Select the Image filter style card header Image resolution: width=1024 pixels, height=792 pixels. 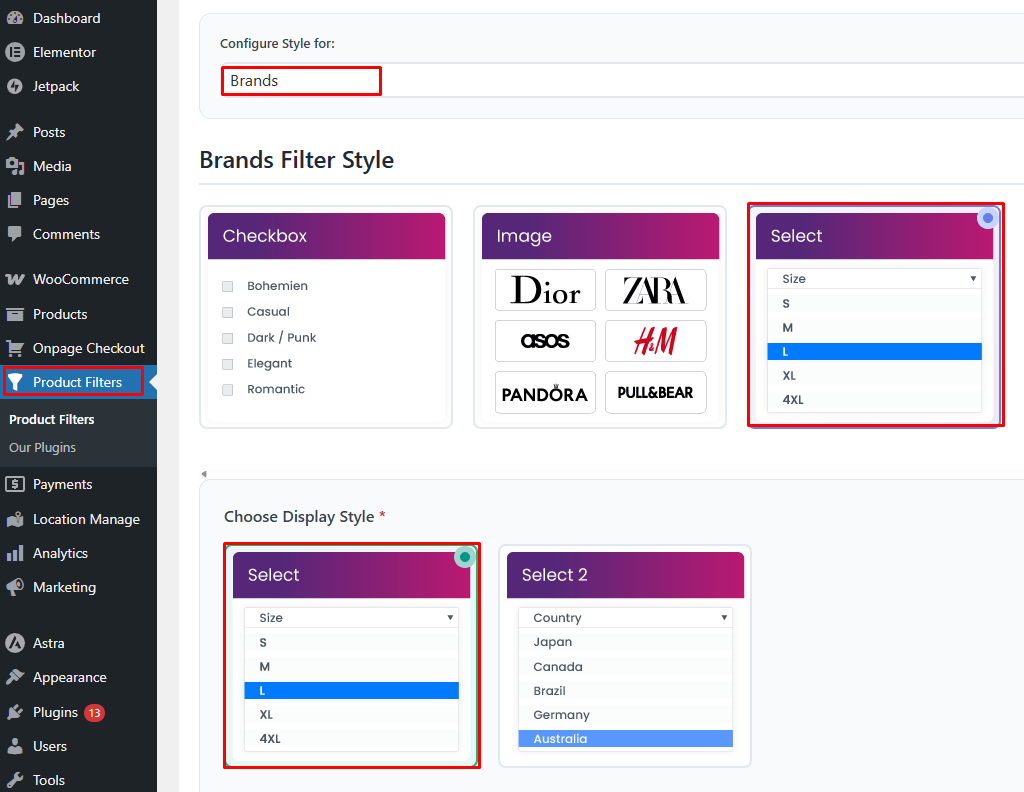tap(600, 236)
